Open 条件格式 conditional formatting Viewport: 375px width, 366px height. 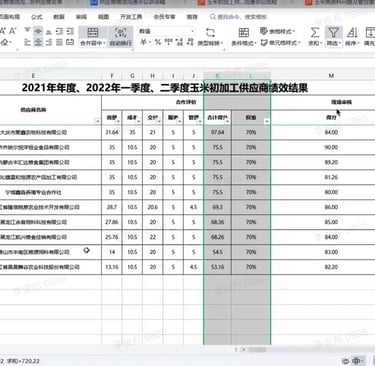244,37
